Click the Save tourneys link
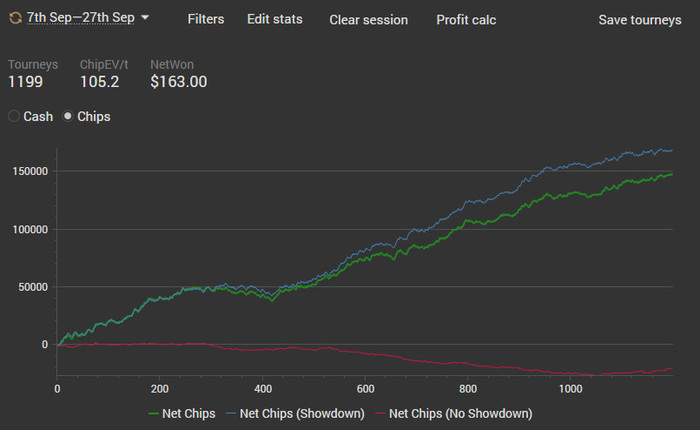Screen dimensions: 700x430 tap(640, 20)
